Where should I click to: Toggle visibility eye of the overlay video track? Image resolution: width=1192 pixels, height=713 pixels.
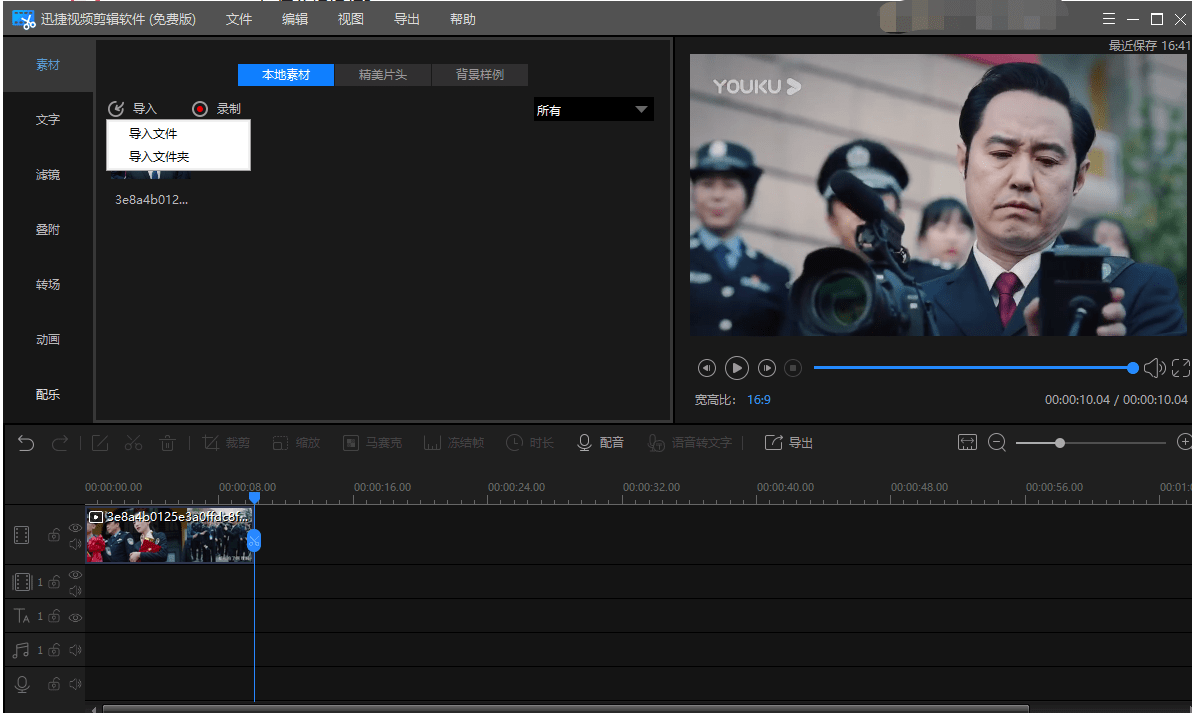click(75, 575)
